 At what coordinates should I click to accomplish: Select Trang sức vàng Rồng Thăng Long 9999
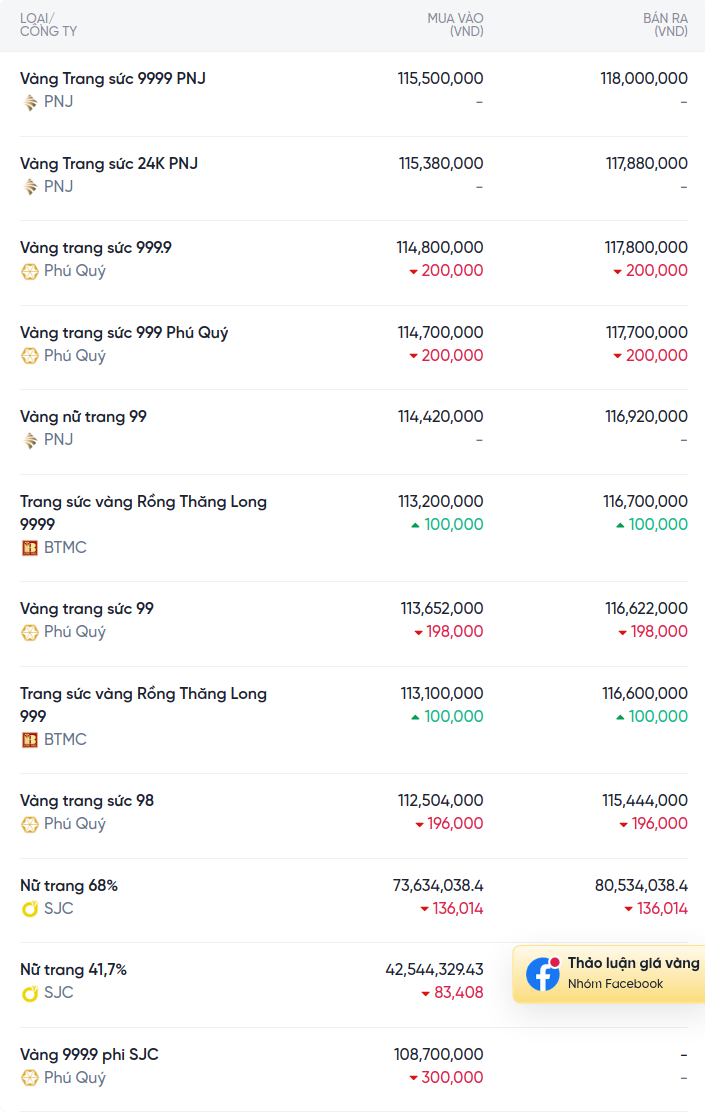pos(143,513)
